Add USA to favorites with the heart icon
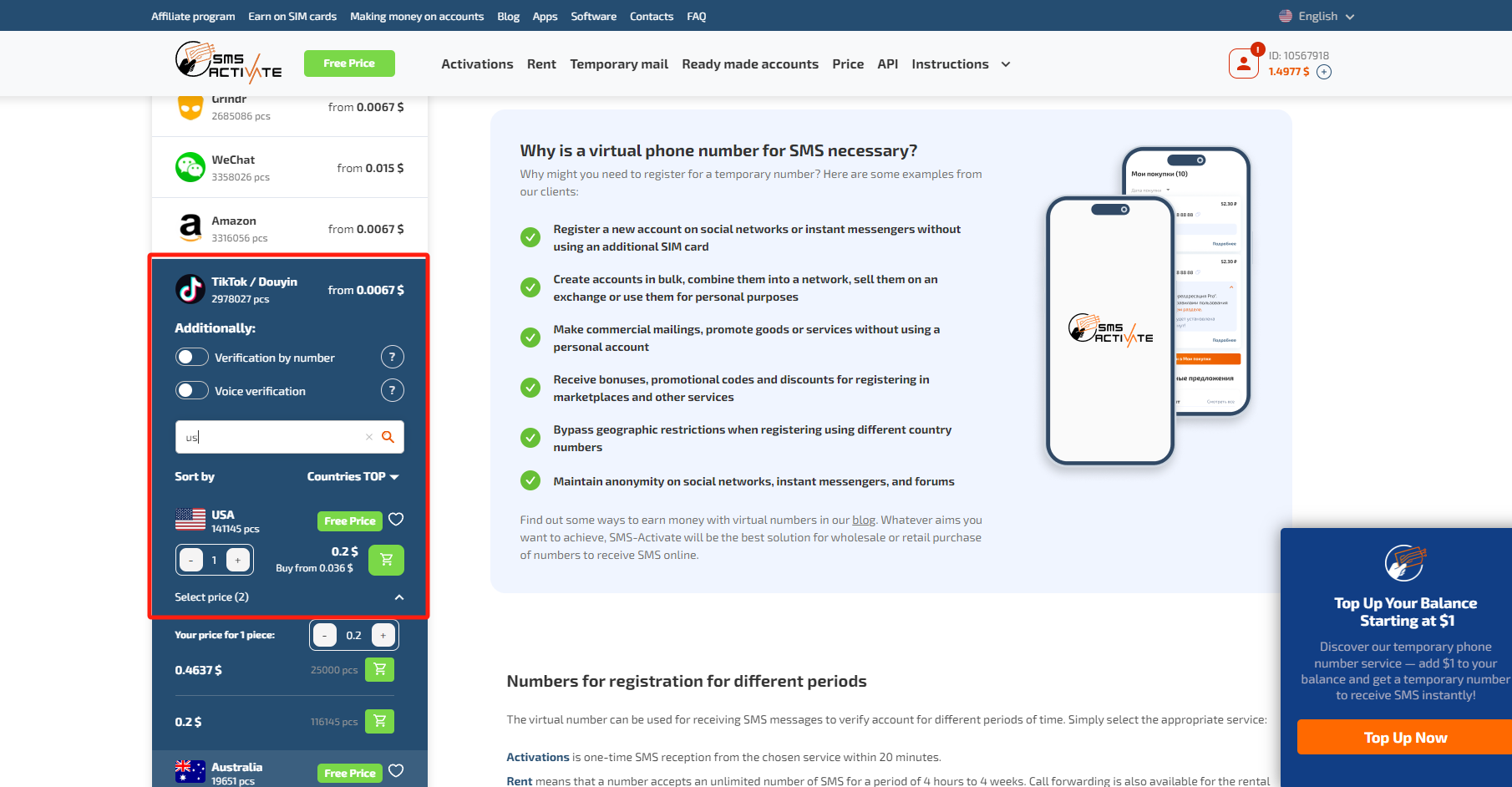The height and width of the screenshot is (787, 1512). [396, 520]
